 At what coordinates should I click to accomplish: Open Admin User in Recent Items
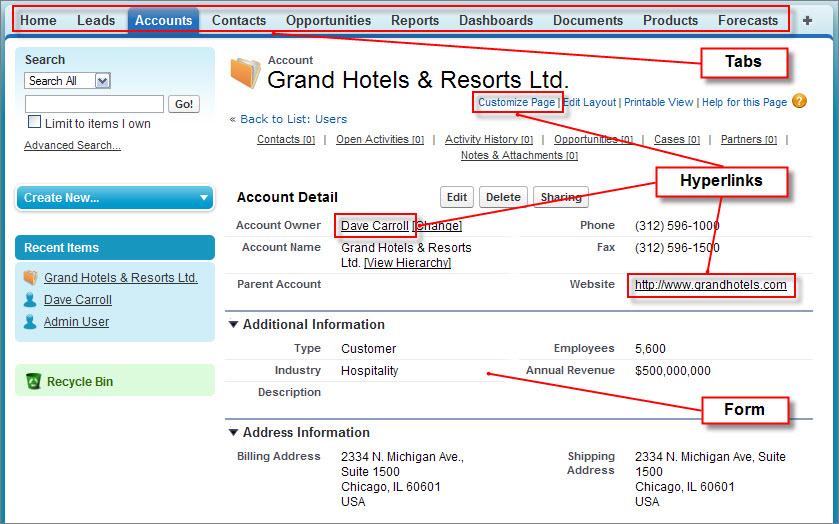[77, 322]
